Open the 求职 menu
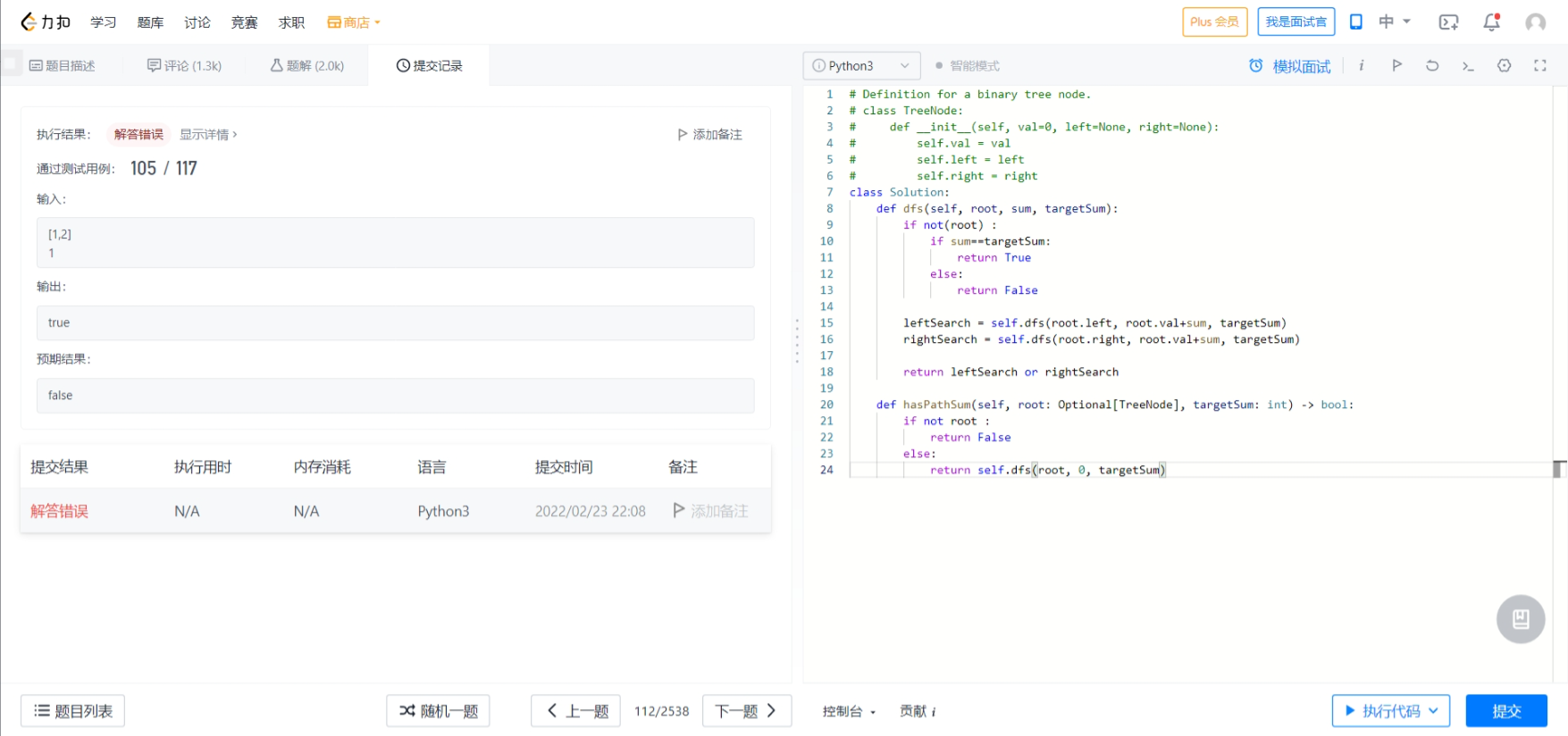 tap(291, 22)
